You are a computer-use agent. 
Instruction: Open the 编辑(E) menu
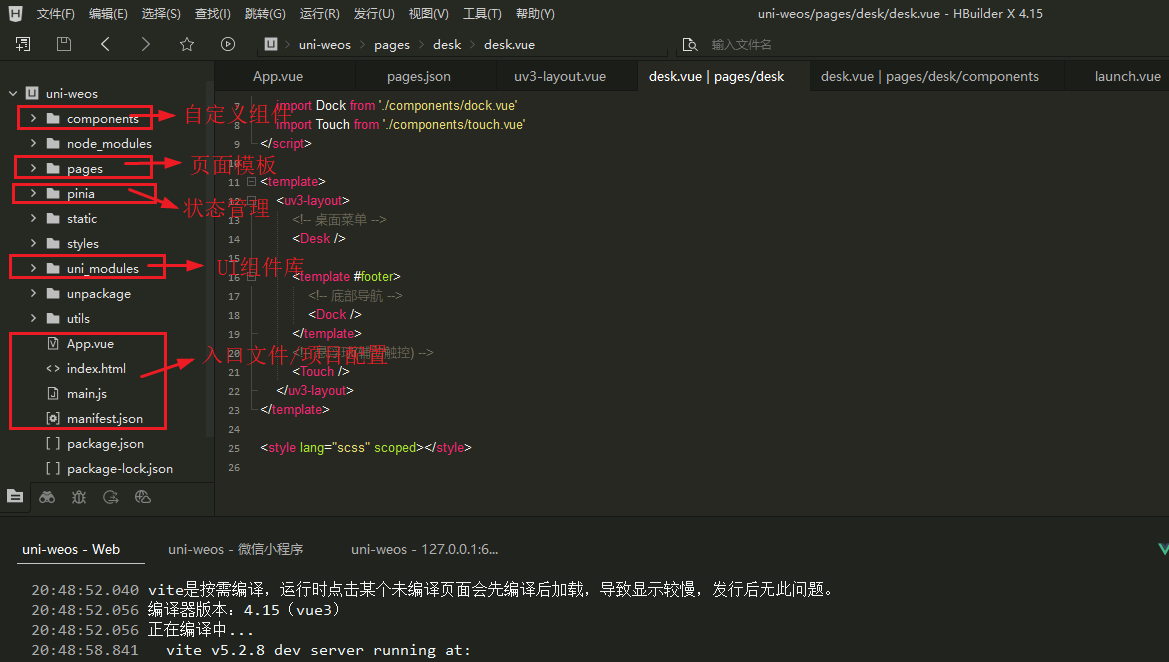click(108, 13)
